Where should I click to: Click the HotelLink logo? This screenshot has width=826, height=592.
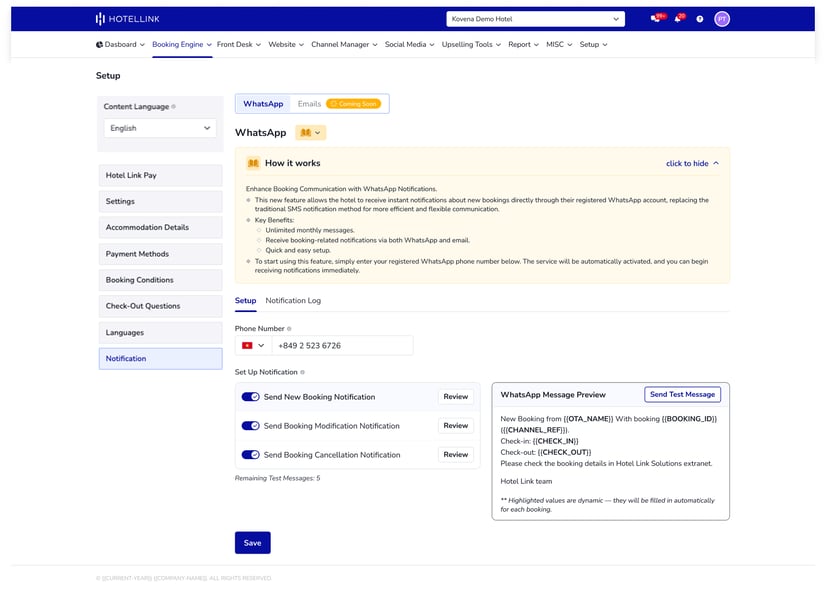tap(127, 19)
